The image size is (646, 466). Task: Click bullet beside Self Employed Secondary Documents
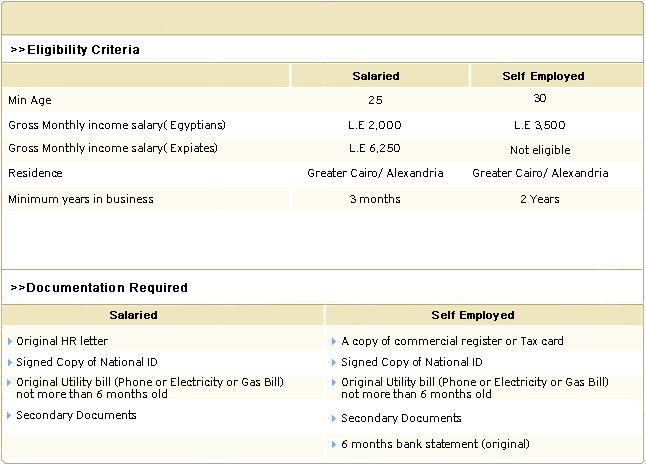(334, 418)
